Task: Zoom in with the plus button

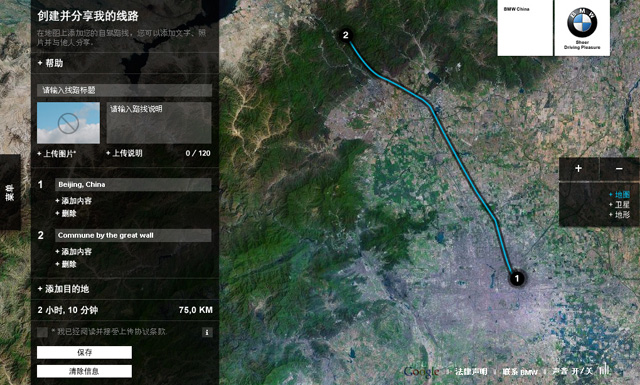Action: pyautogui.click(x=578, y=169)
